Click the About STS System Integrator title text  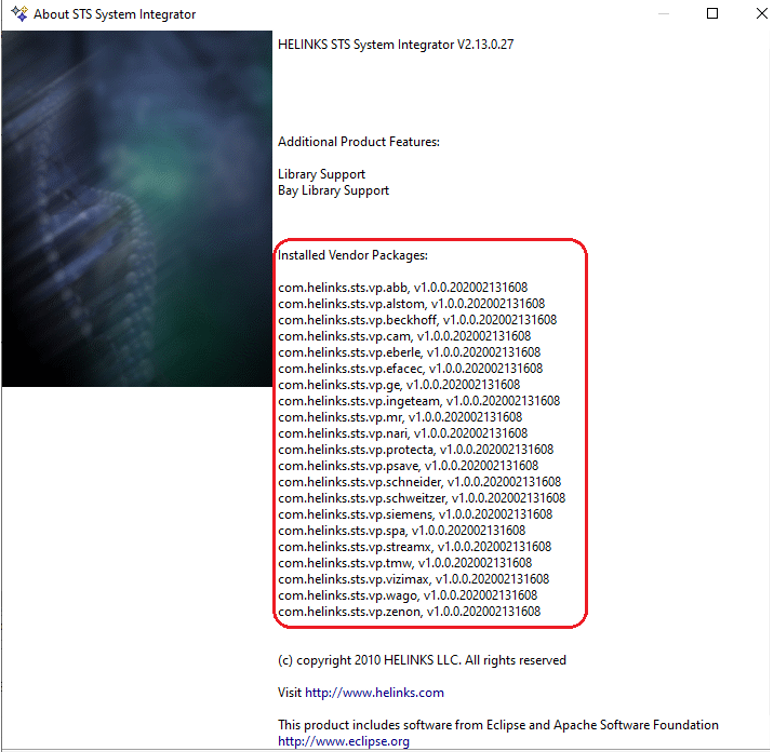(115, 14)
